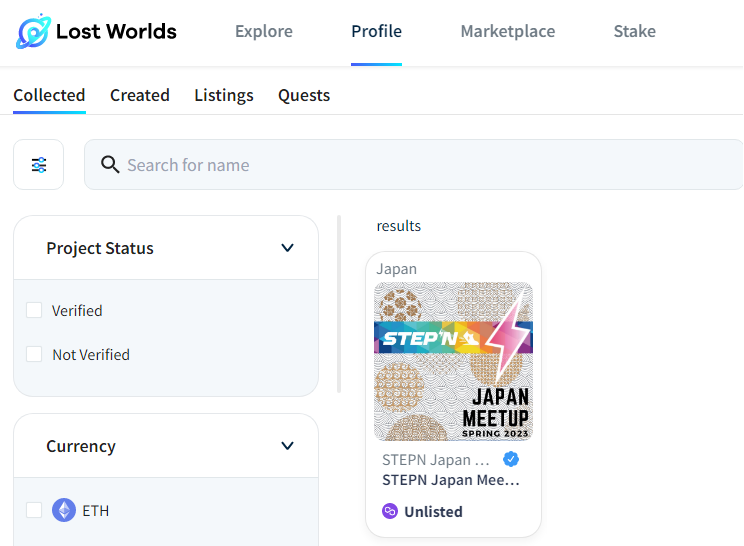
Task: Switch to the Collected tab
Action: (x=49, y=95)
